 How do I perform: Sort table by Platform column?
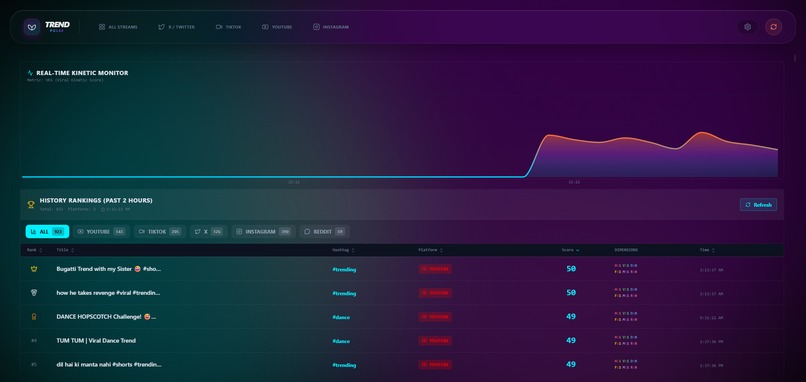click(430, 250)
